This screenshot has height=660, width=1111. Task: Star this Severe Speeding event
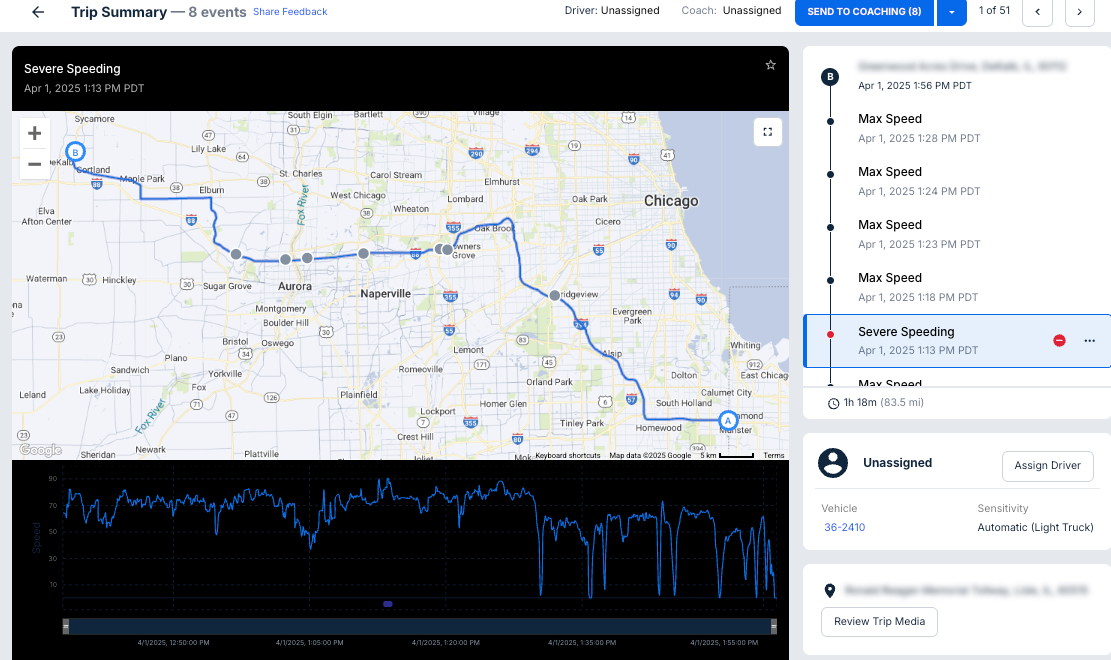coord(770,65)
